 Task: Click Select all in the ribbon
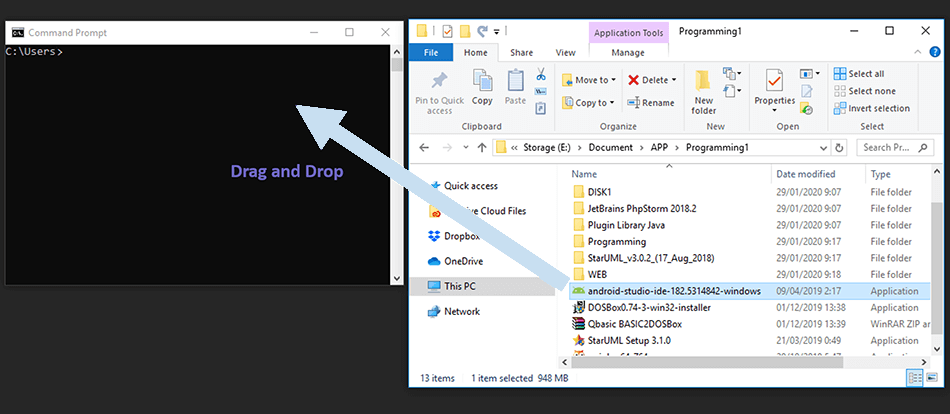pos(859,74)
